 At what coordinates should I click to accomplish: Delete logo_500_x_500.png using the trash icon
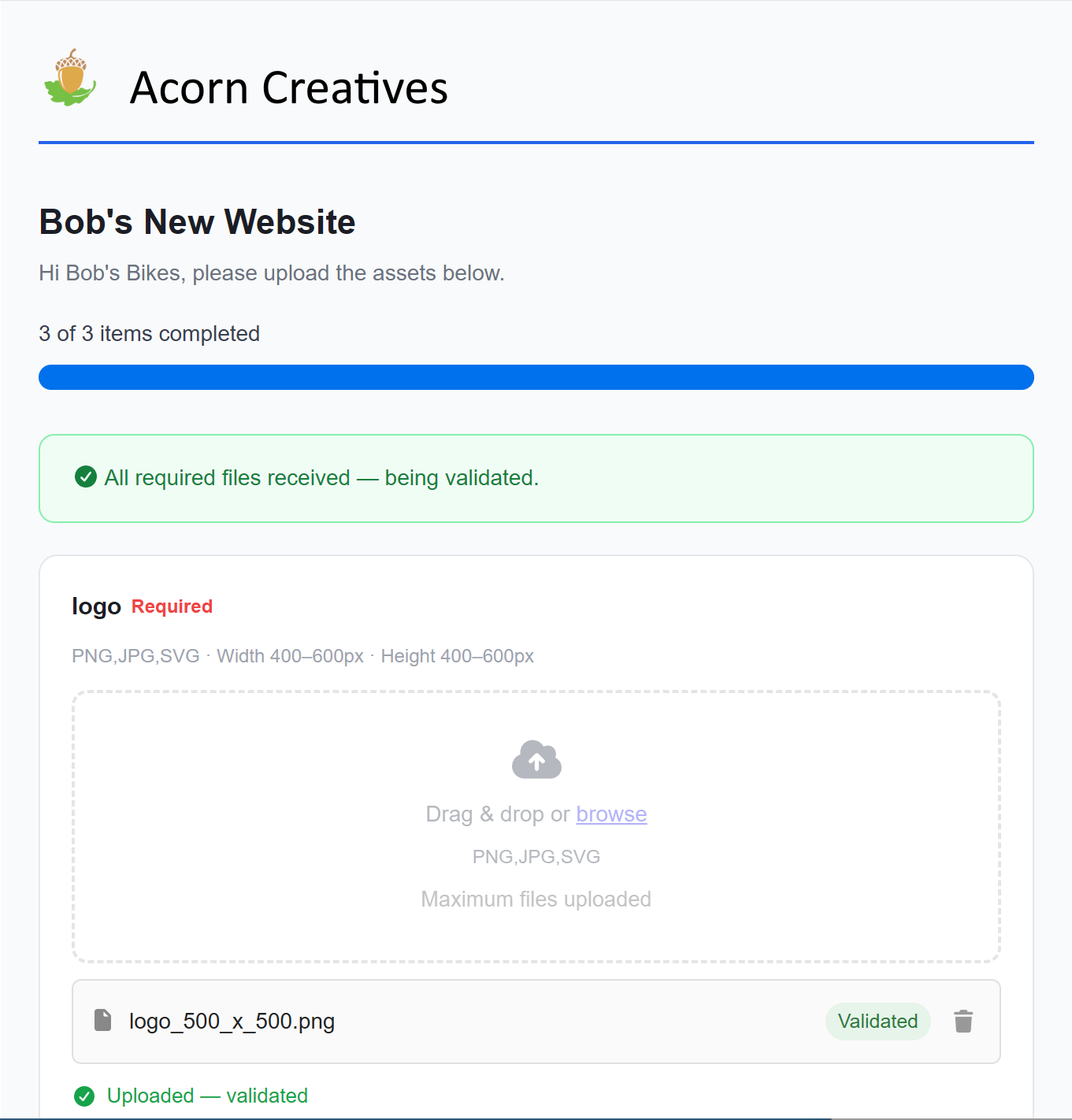point(963,1021)
